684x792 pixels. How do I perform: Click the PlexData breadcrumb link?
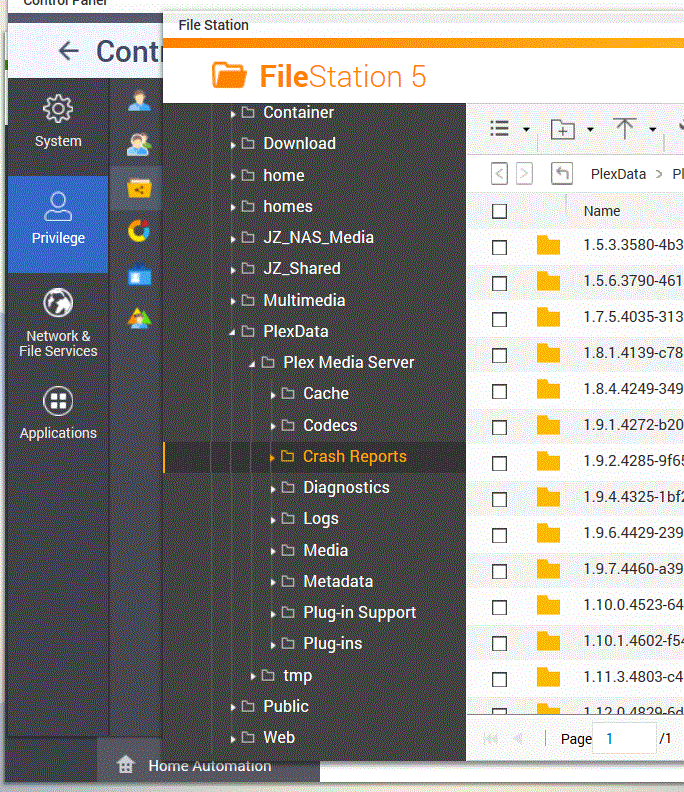coord(618,174)
